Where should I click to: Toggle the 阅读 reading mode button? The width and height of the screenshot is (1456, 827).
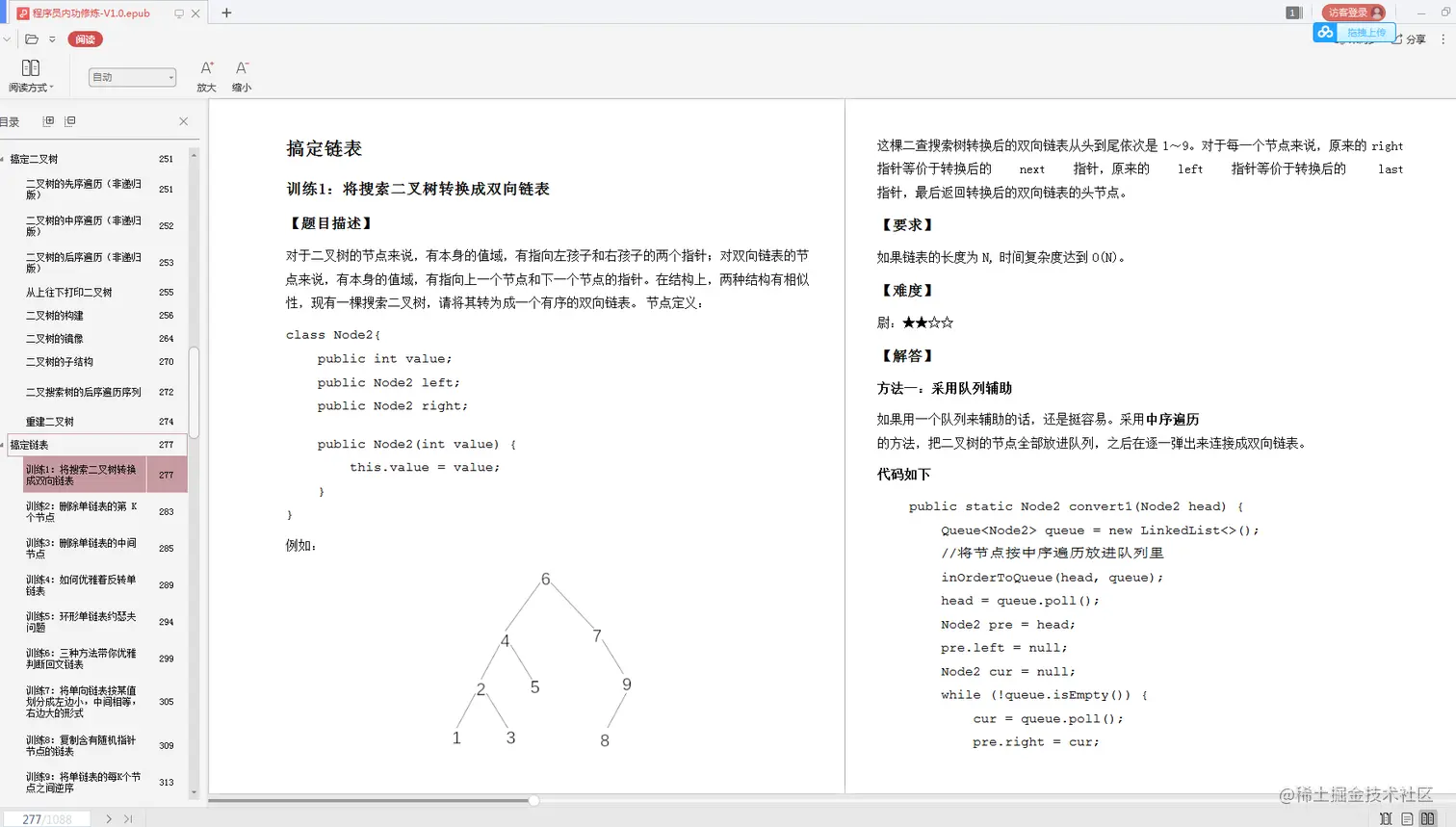(85, 39)
